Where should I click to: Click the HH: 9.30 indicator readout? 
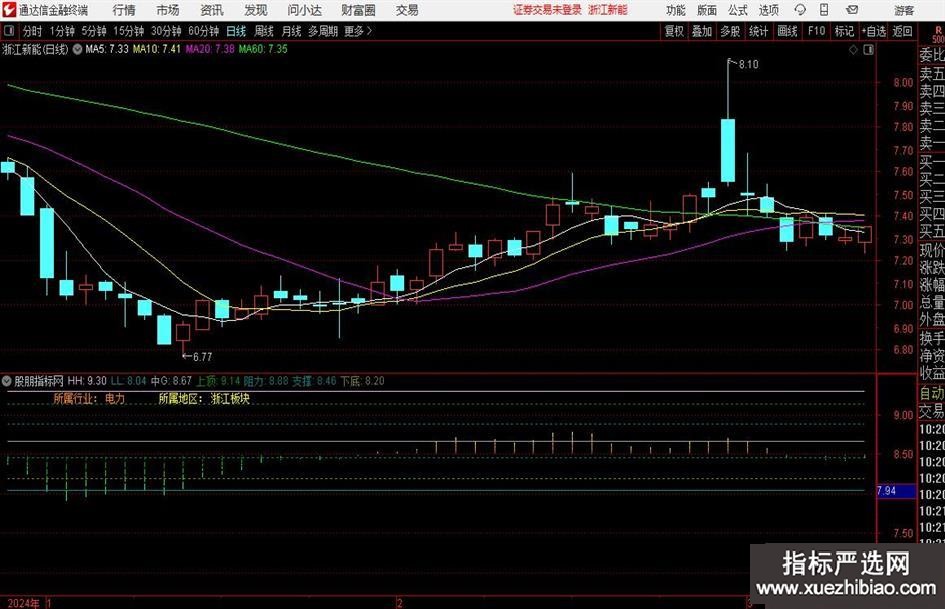87,381
